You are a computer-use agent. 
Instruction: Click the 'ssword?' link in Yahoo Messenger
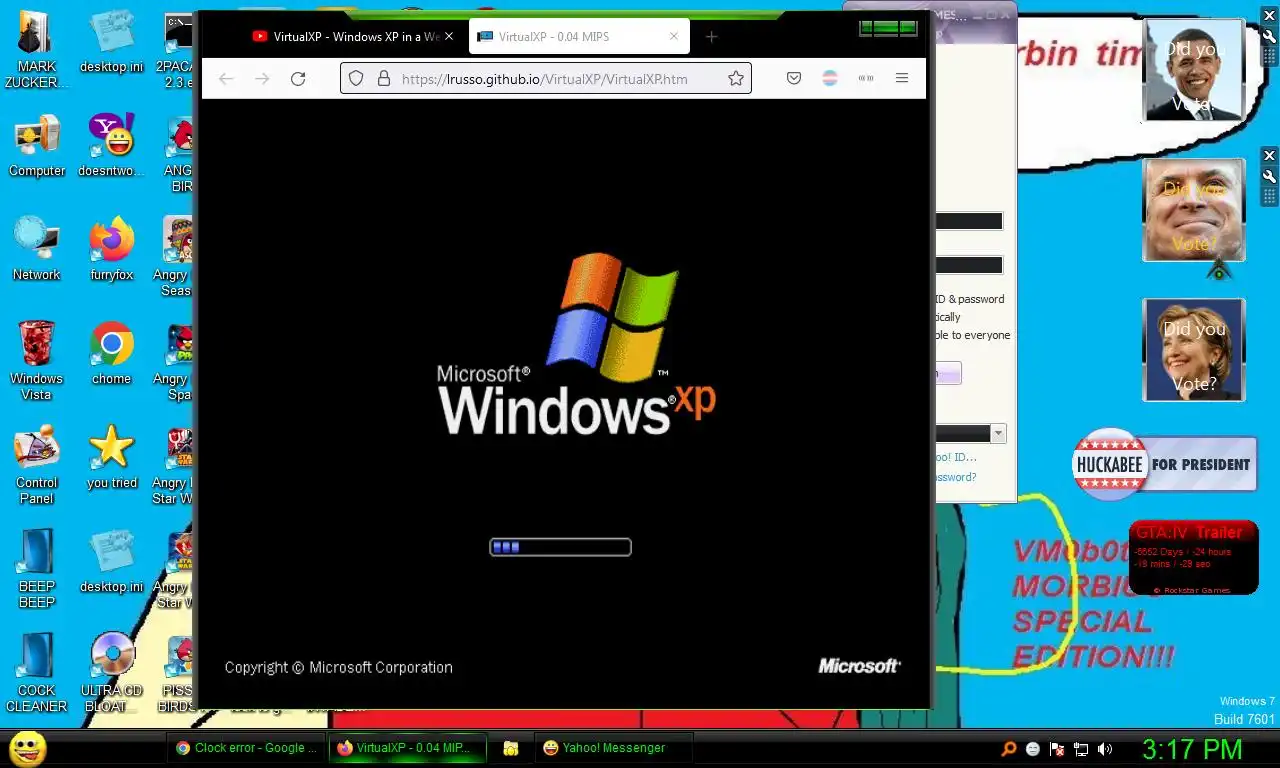[955, 477]
